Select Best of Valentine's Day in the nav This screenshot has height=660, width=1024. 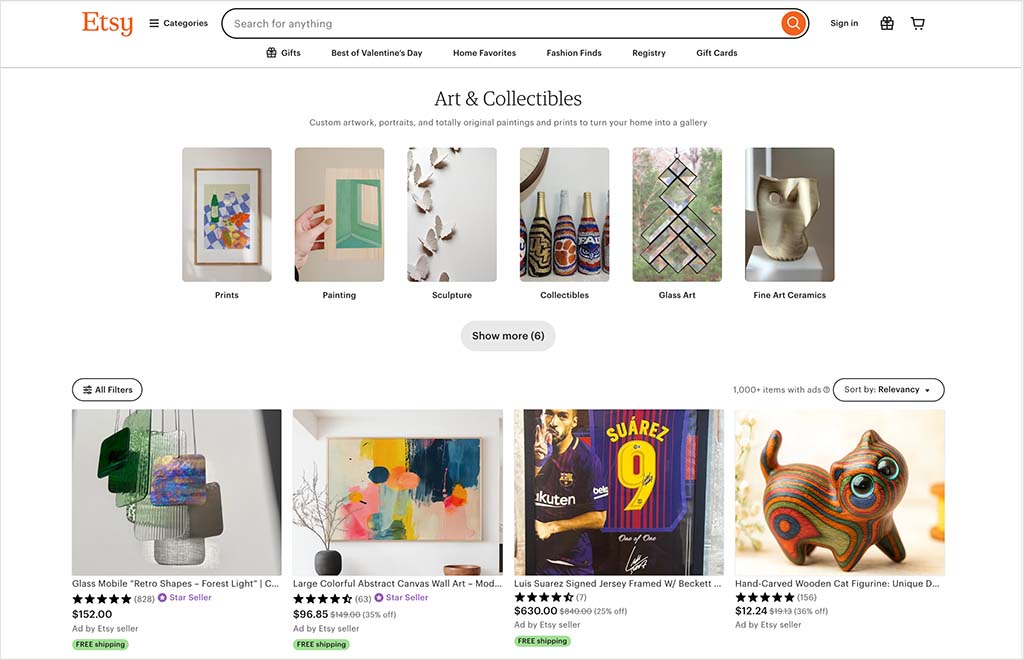point(377,52)
